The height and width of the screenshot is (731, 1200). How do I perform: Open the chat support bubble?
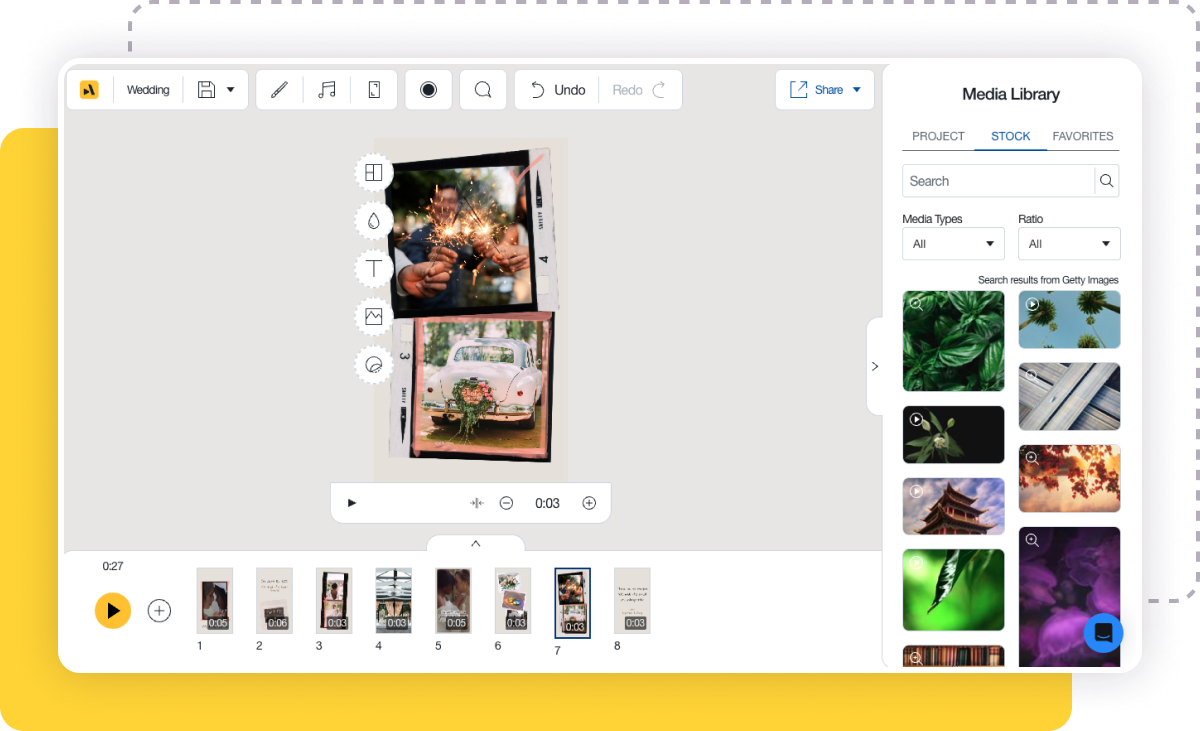point(1103,633)
